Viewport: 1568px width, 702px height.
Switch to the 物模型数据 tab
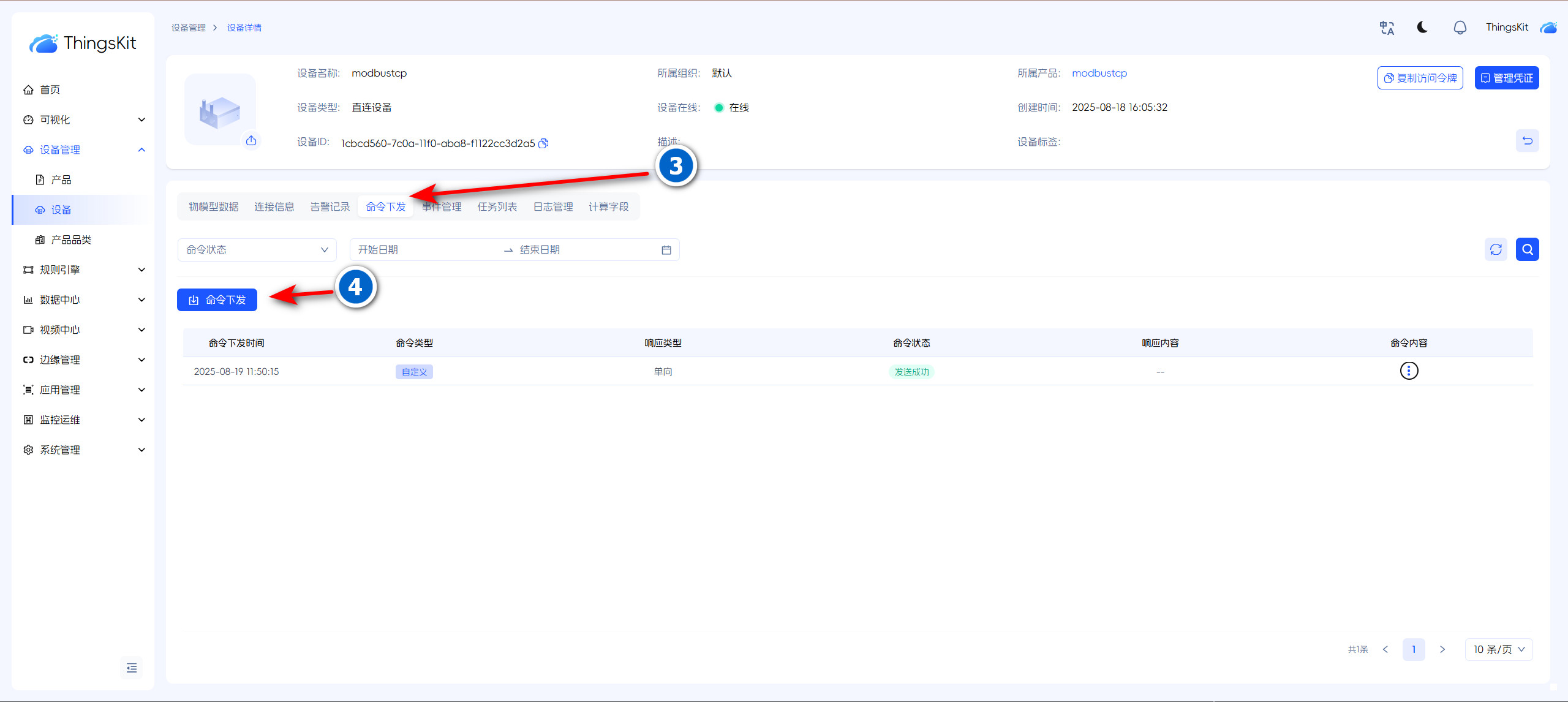point(213,207)
